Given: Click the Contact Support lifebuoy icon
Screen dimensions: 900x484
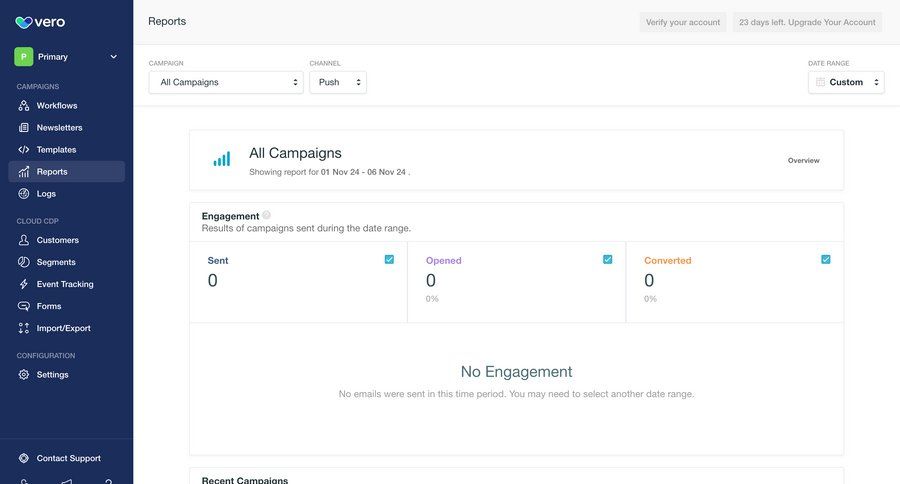Looking at the screenshot, I should pos(24,458).
